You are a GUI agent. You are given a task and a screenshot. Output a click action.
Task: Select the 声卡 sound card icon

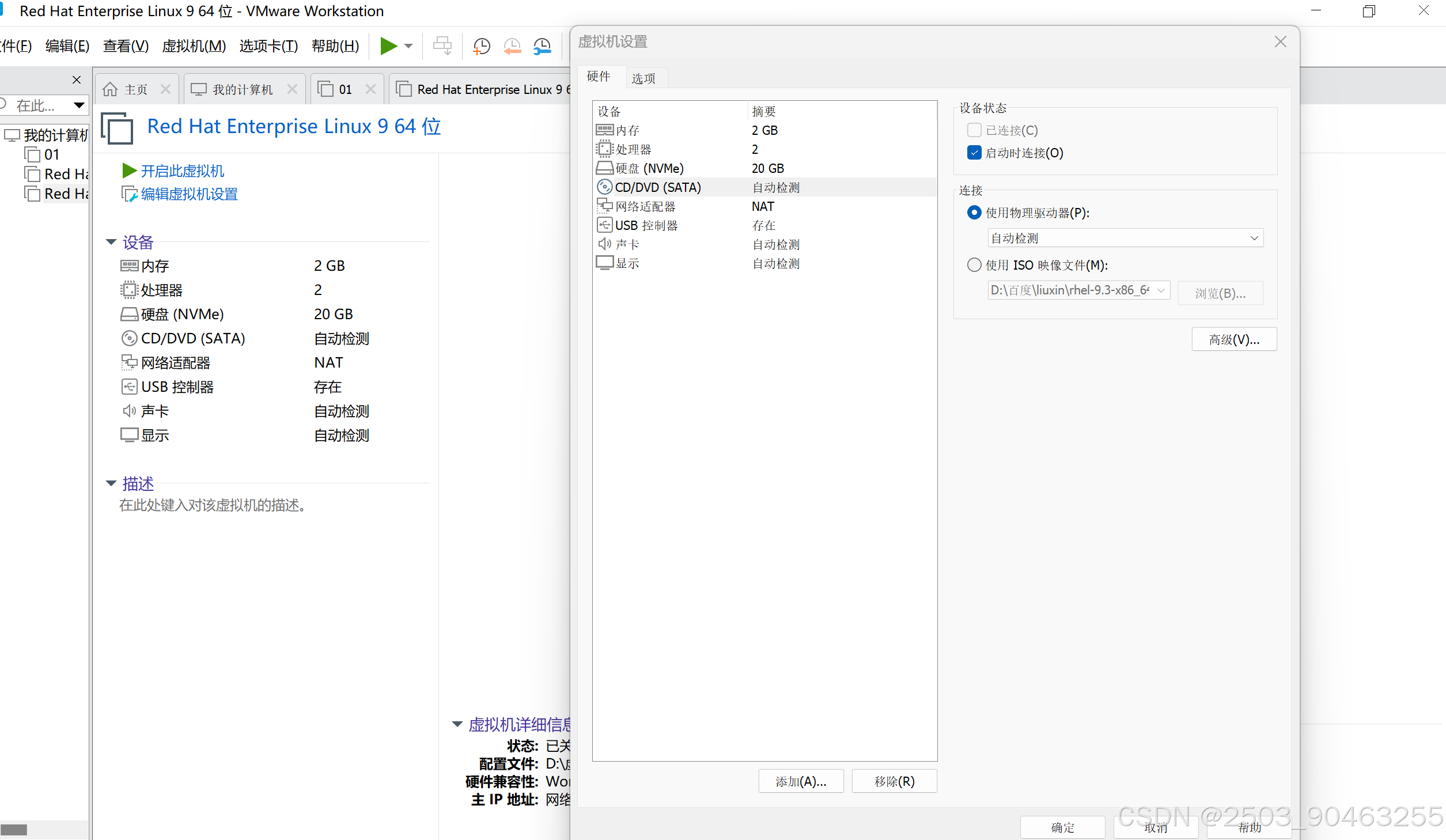point(605,244)
